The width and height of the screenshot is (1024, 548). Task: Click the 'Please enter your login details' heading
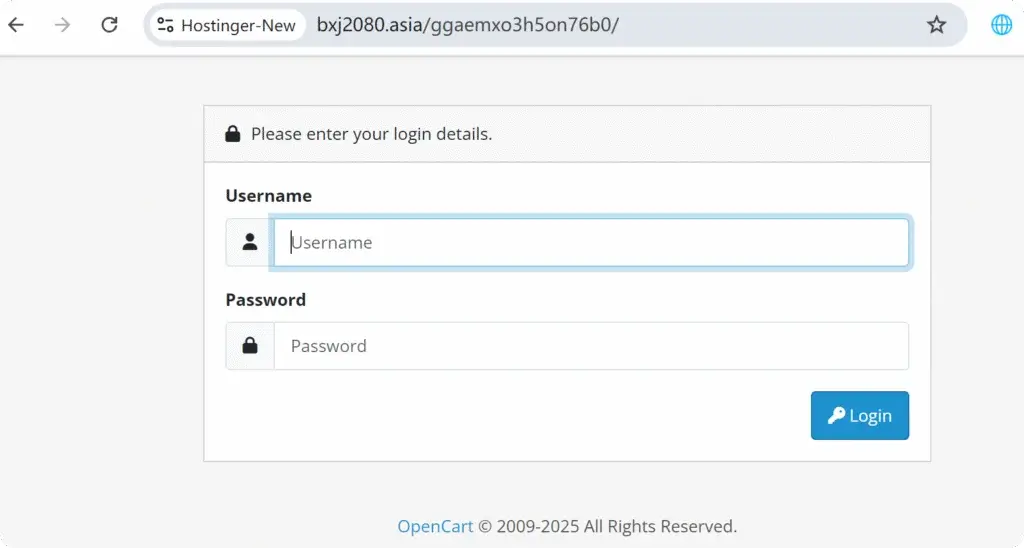click(371, 133)
